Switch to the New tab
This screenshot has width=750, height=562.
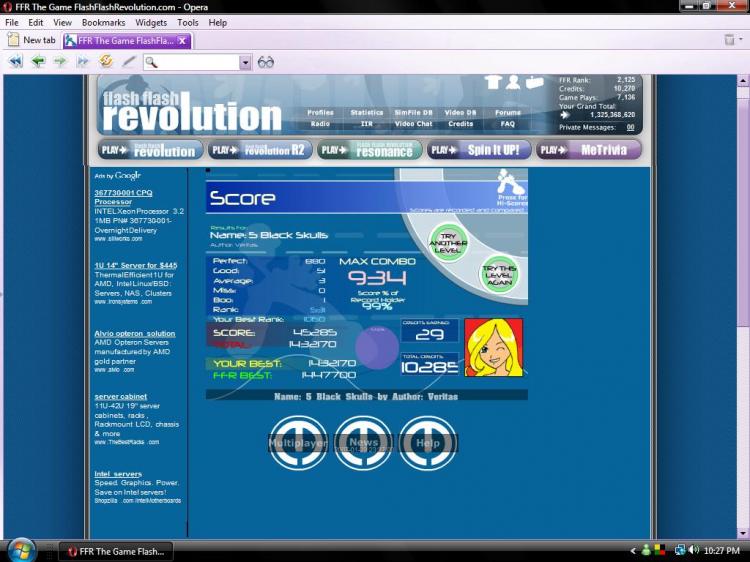click(31, 40)
